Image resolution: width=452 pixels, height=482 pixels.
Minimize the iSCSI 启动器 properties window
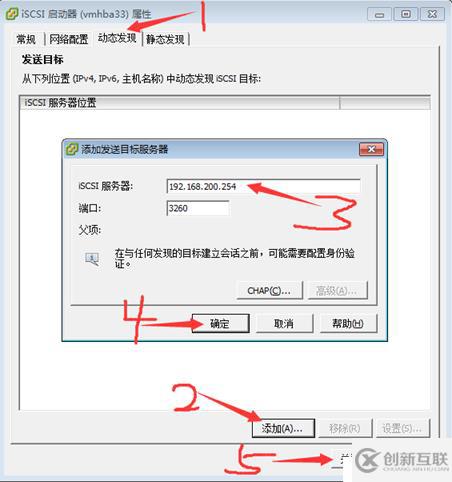click(x=379, y=14)
